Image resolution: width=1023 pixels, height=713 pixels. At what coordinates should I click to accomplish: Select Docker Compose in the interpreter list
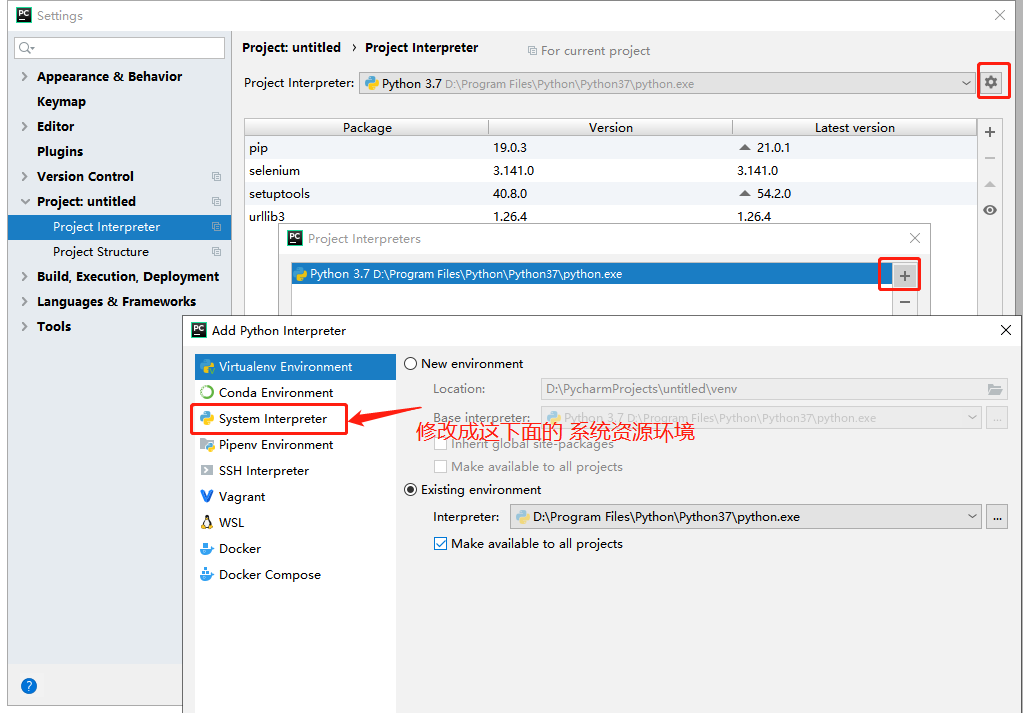coord(295,575)
